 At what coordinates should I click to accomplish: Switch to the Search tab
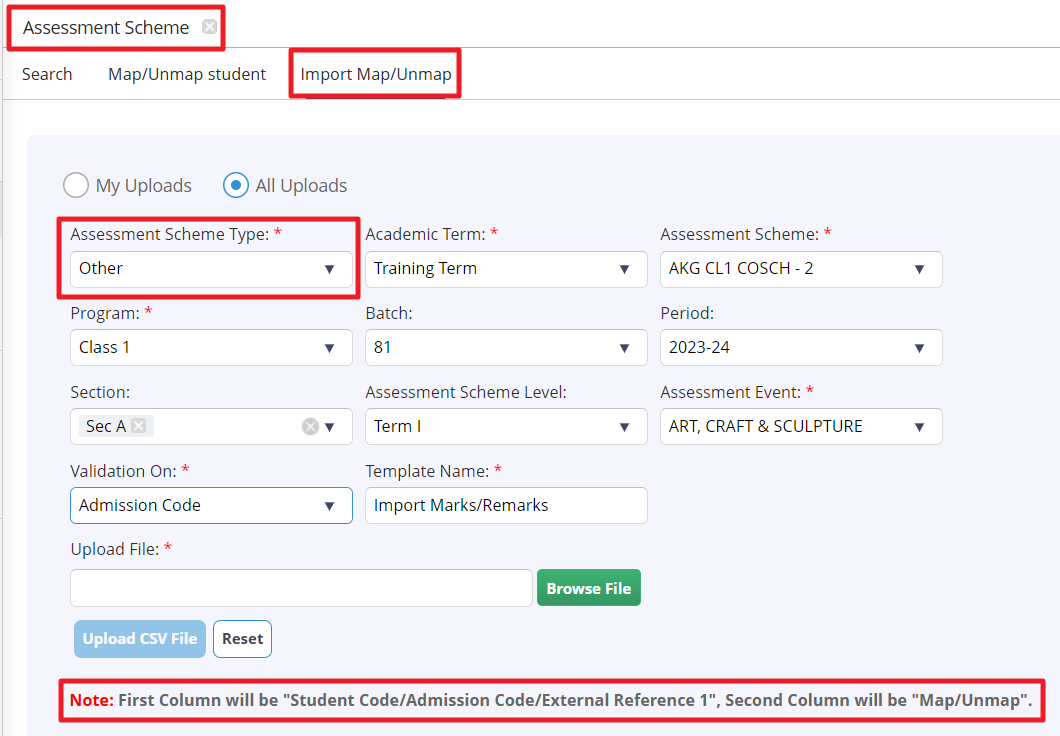pyautogui.click(x=47, y=74)
